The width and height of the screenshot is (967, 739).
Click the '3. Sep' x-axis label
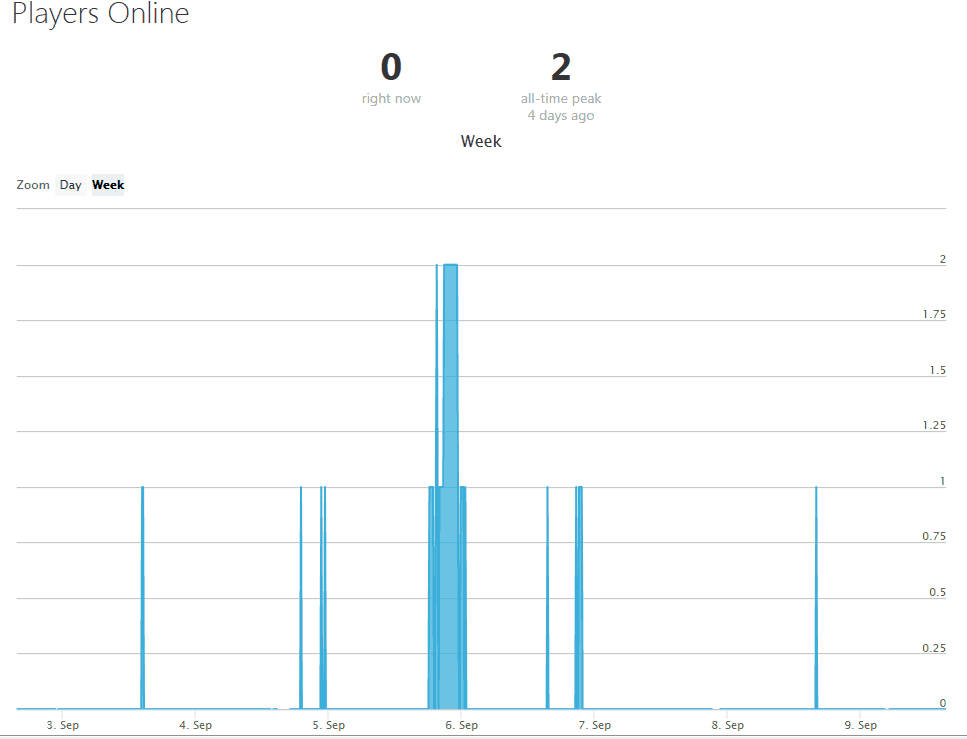[x=63, y=725]
